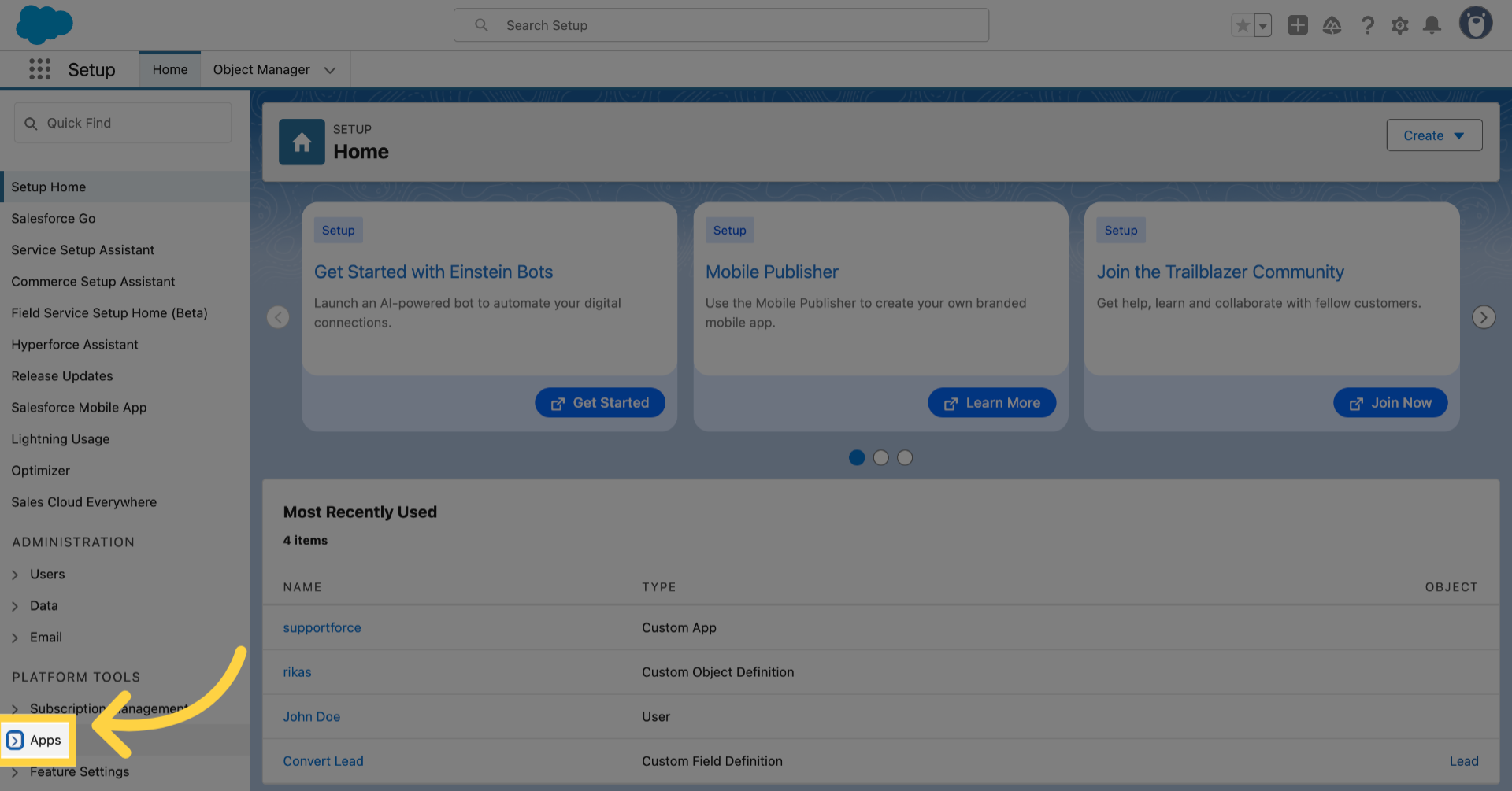Open the favorites list dropdown arrow
This screenshot has height=791, width=1512.
coord(1262,25)
